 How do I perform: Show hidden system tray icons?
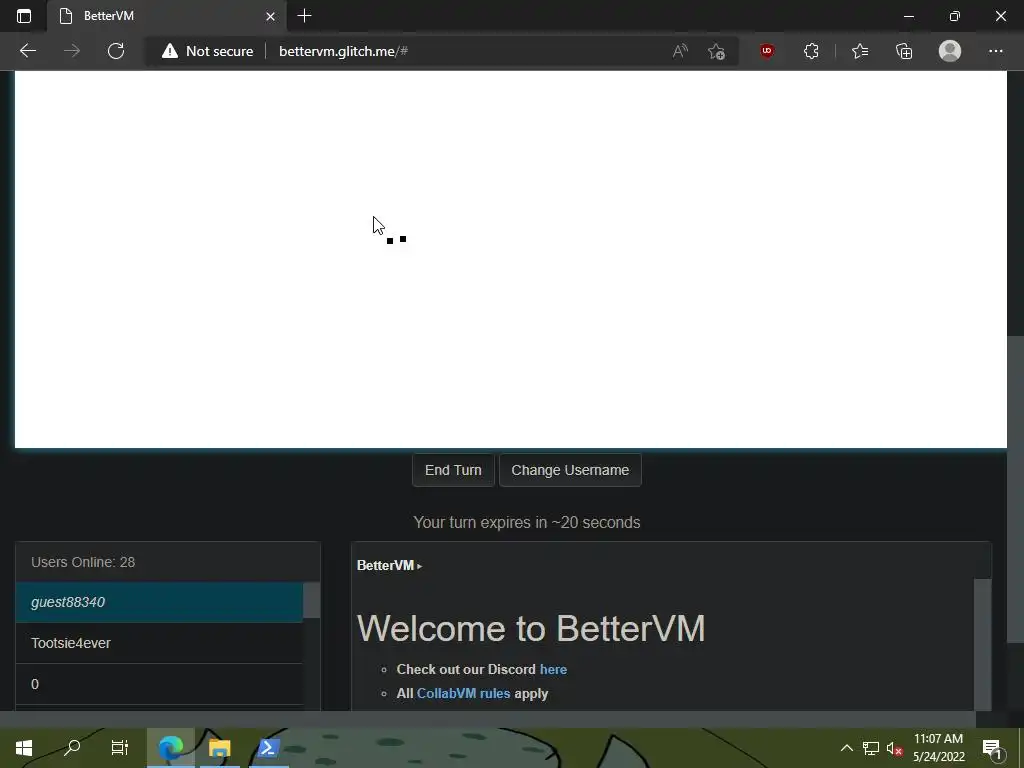(x=846, y=748)
